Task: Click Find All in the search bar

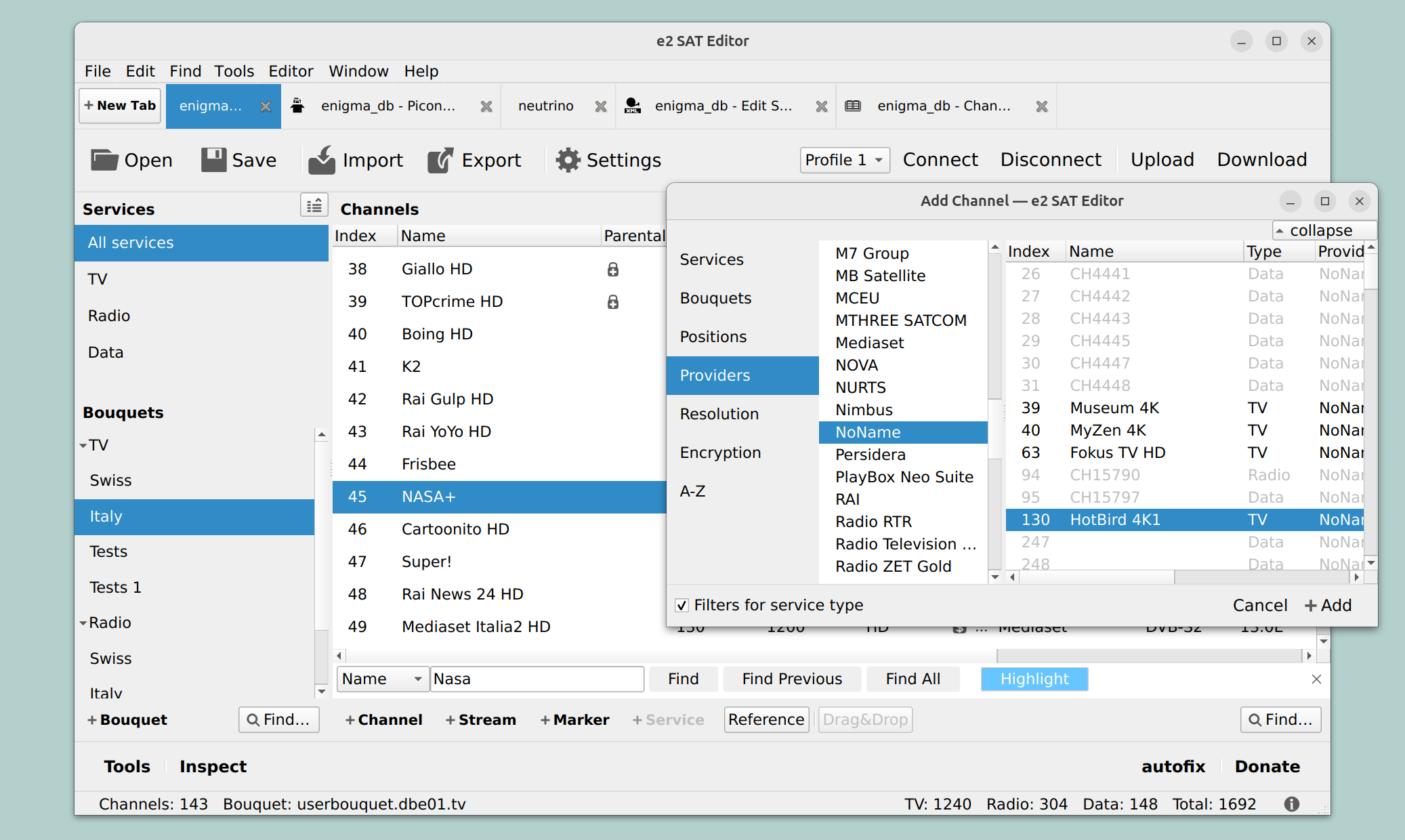Action: tap(913, 679)
